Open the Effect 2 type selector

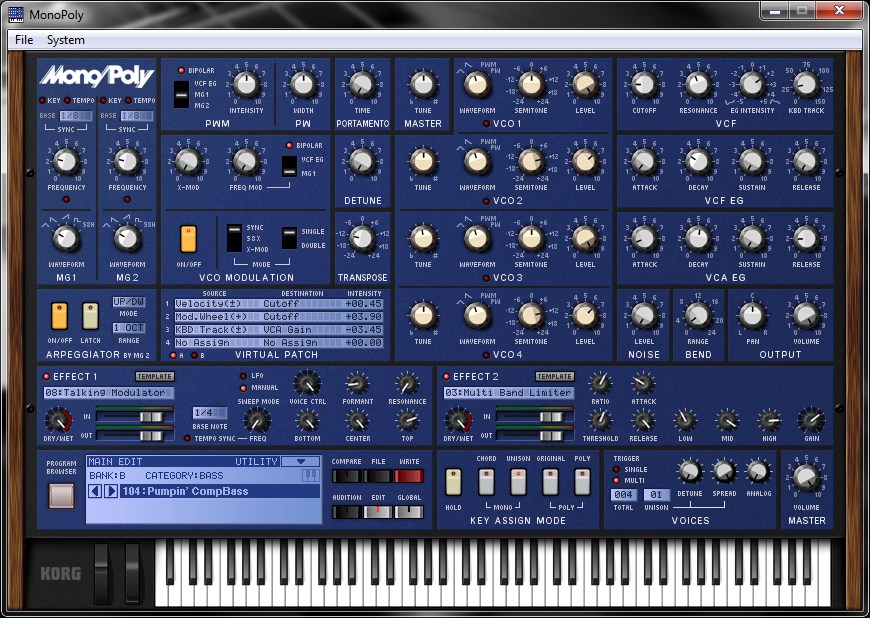click(x=509, y=393)
